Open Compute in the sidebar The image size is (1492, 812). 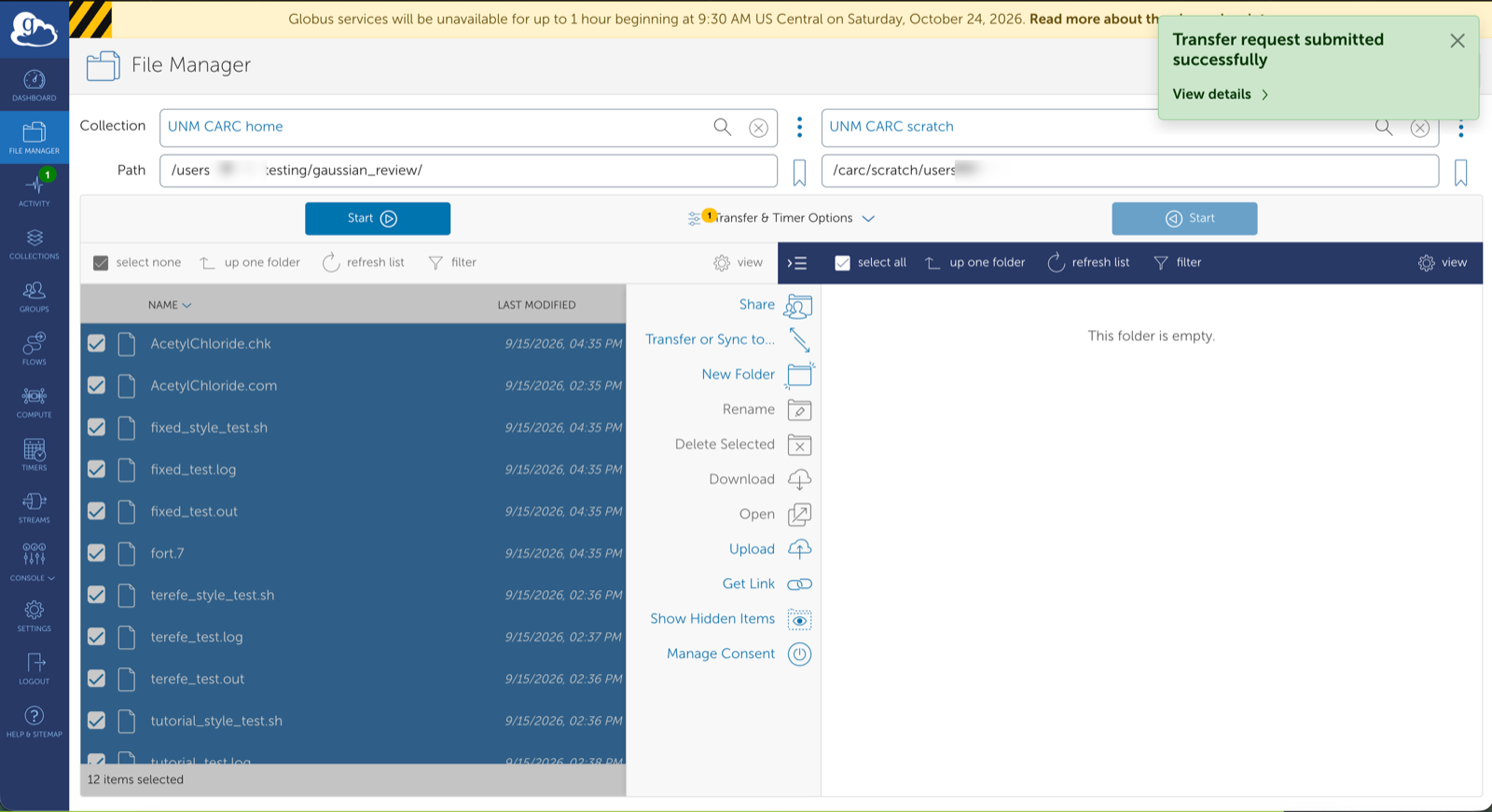coord(35,402)
